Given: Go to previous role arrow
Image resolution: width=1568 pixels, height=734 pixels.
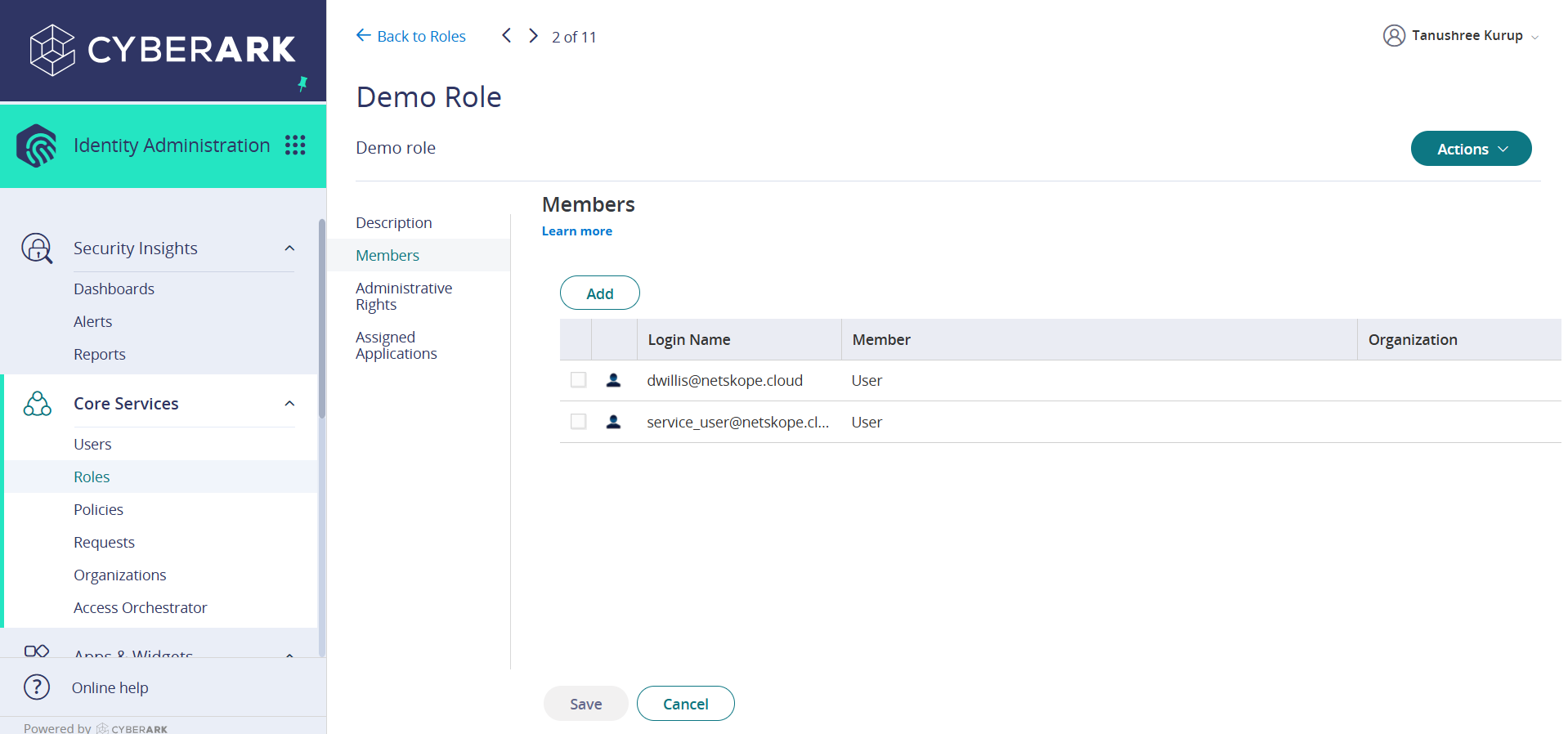Looking at the screenshot, I should [x=506, y=36].
